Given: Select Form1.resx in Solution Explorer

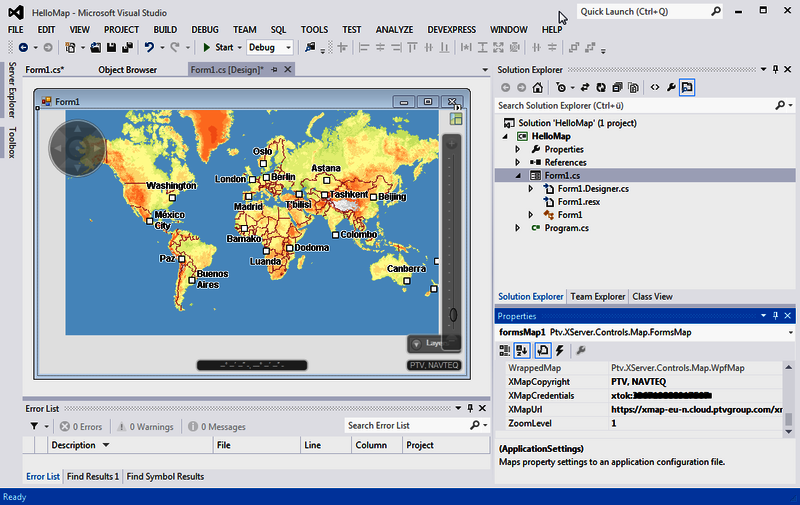Looking at the screenshot, I should coord(579,202).
